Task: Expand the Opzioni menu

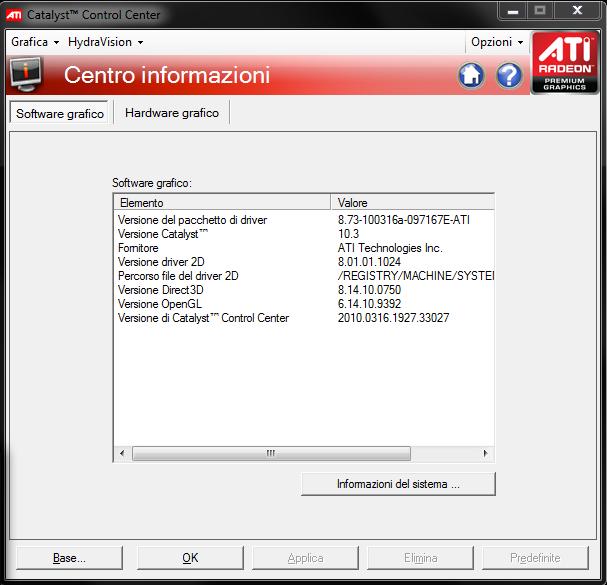Action: tap(497, 42)
